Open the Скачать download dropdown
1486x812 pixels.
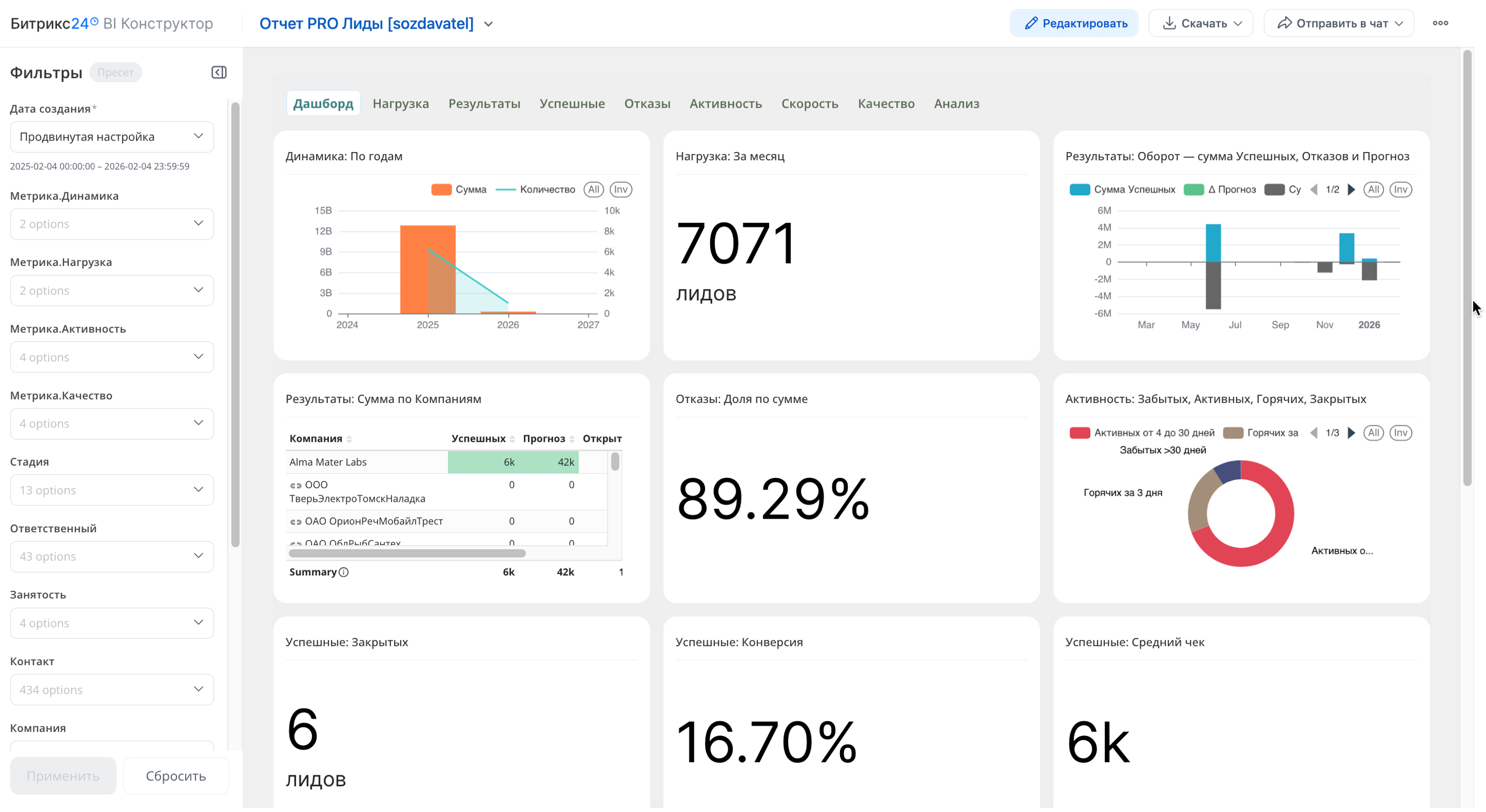click(1201, 23)
